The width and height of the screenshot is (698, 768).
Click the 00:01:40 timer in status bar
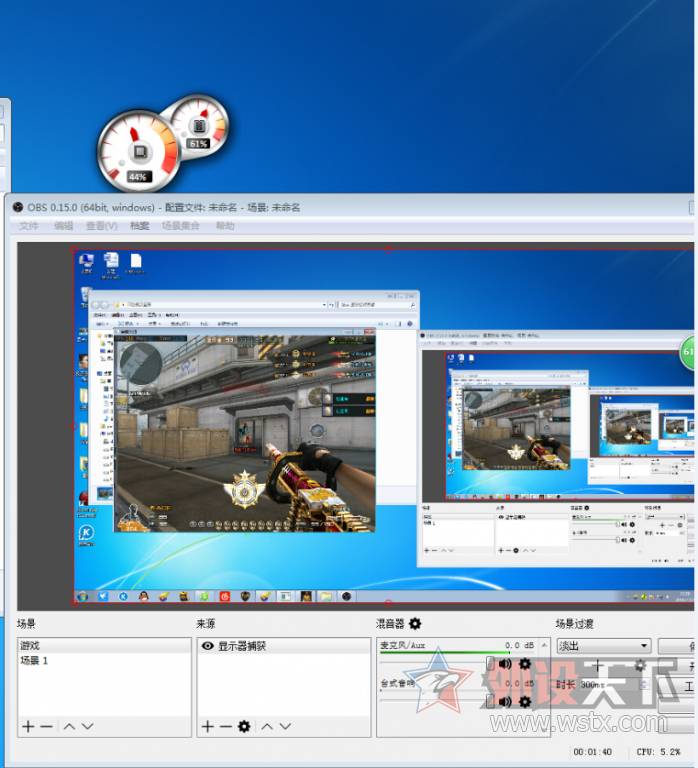593,752
